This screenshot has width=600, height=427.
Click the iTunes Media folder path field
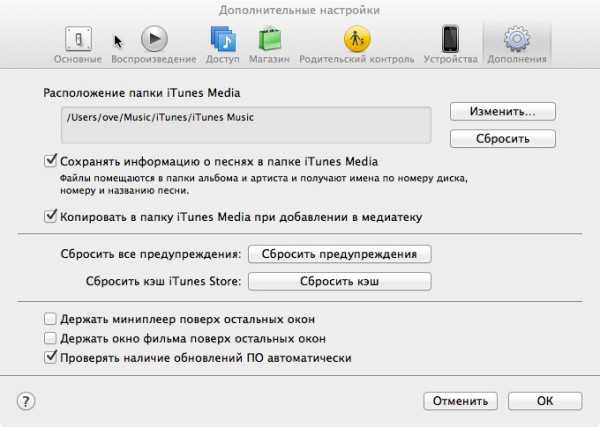[246, 125]
